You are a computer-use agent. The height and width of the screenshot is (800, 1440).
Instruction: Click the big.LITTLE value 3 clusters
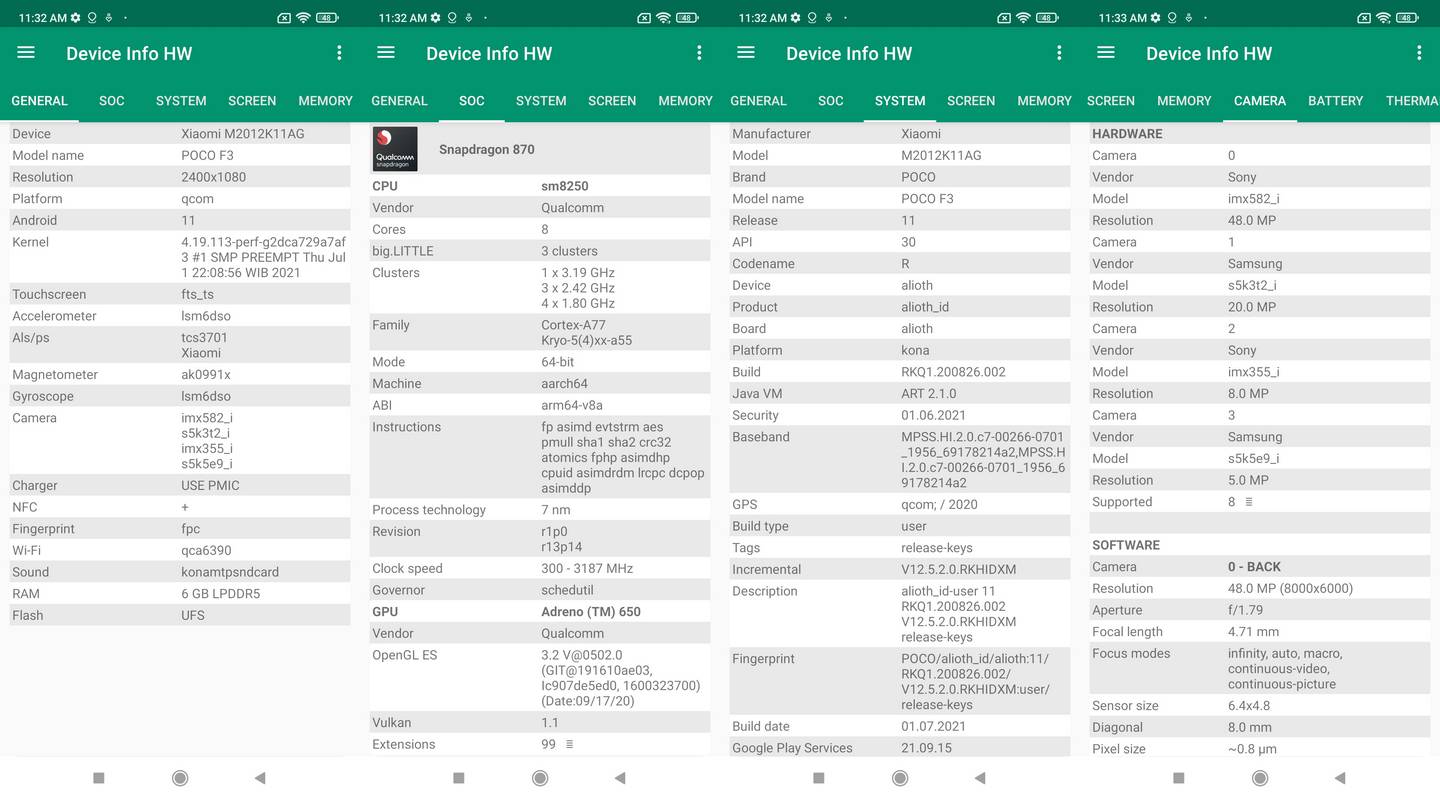569,251
